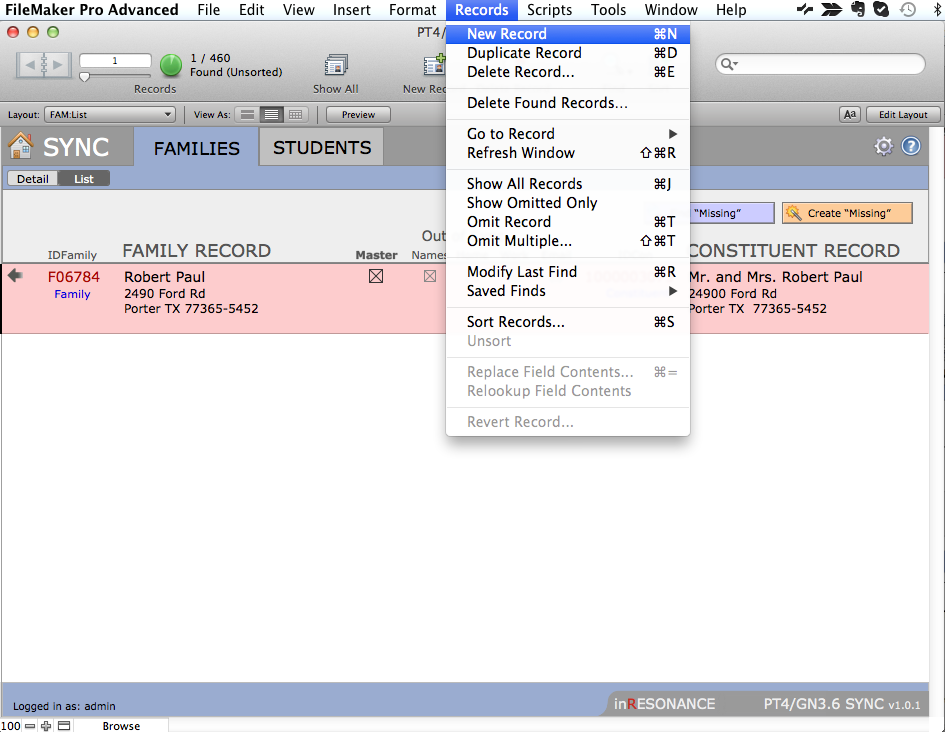Open the FAM:List layout dropdown

tap(110, 114)
